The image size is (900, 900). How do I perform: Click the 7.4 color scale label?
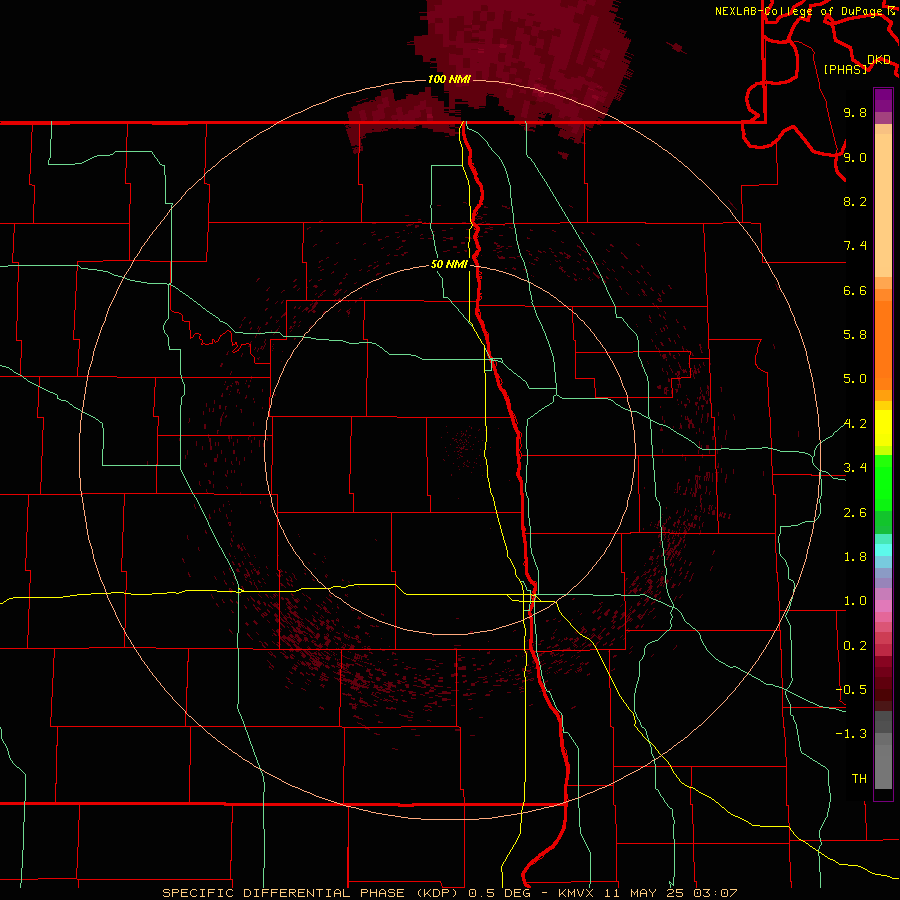pos(855,246)
